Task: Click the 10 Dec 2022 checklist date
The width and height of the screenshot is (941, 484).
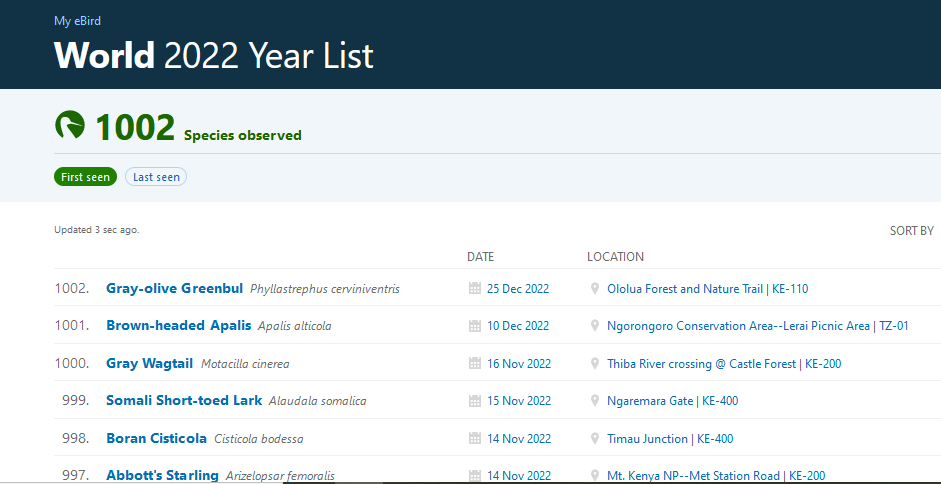Action: (518, 326)
